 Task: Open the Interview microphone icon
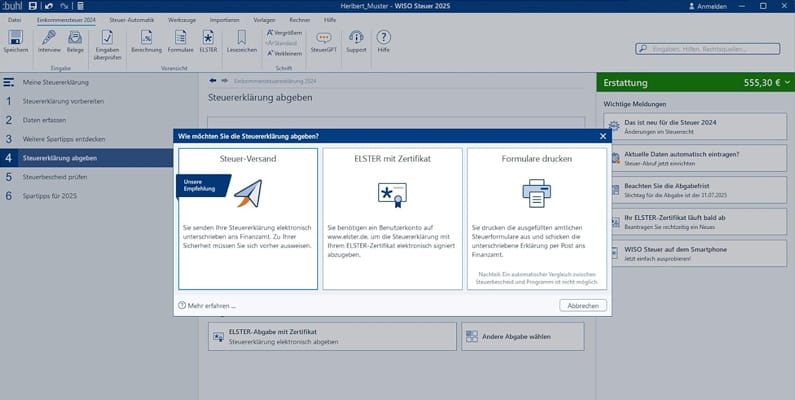tap(48, 37)
